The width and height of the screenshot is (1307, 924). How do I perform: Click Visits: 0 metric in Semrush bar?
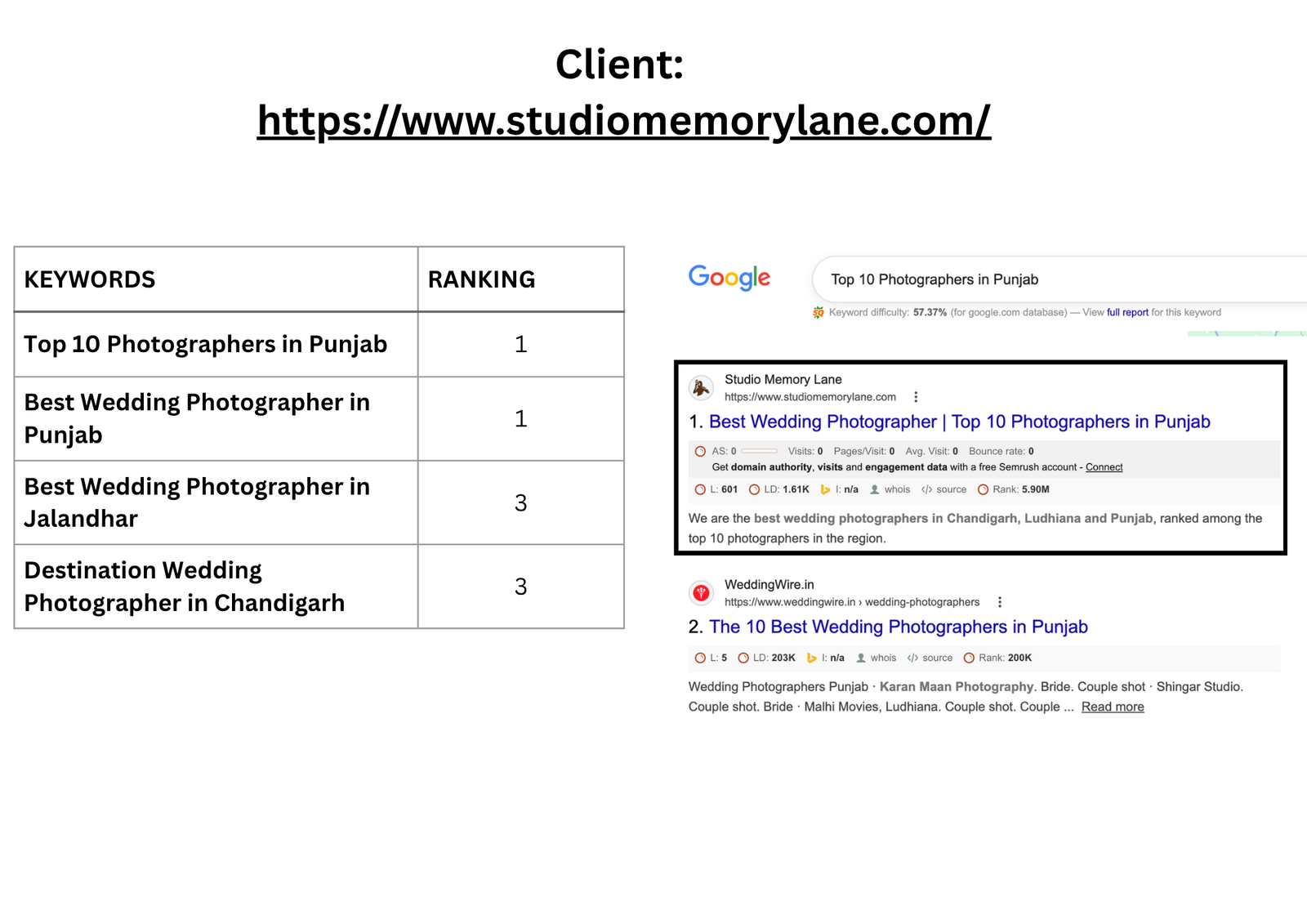coord(805,451)
